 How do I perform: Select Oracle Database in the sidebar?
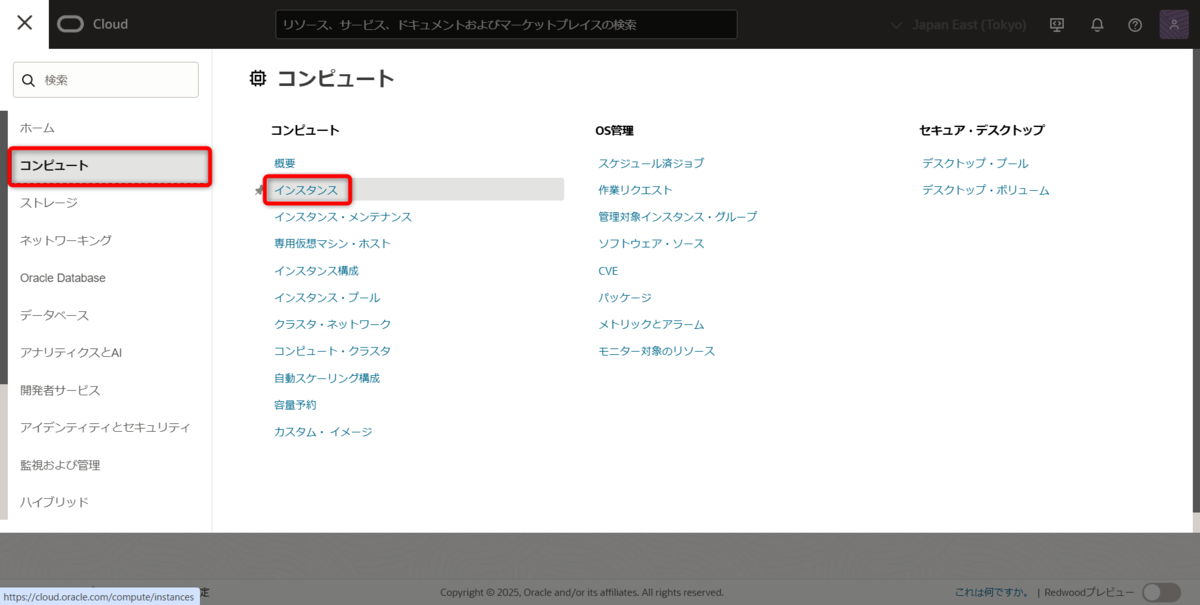(63, 278)
